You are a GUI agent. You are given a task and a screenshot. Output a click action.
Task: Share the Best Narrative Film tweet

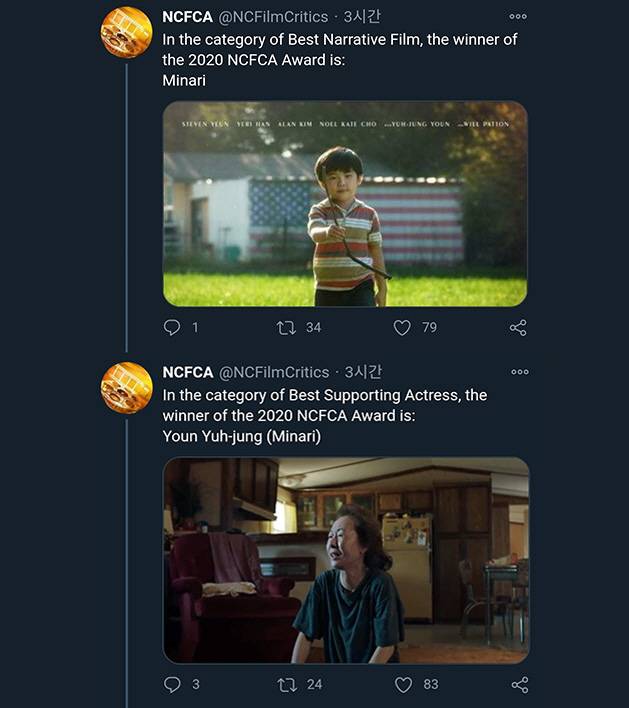(518, 327)
